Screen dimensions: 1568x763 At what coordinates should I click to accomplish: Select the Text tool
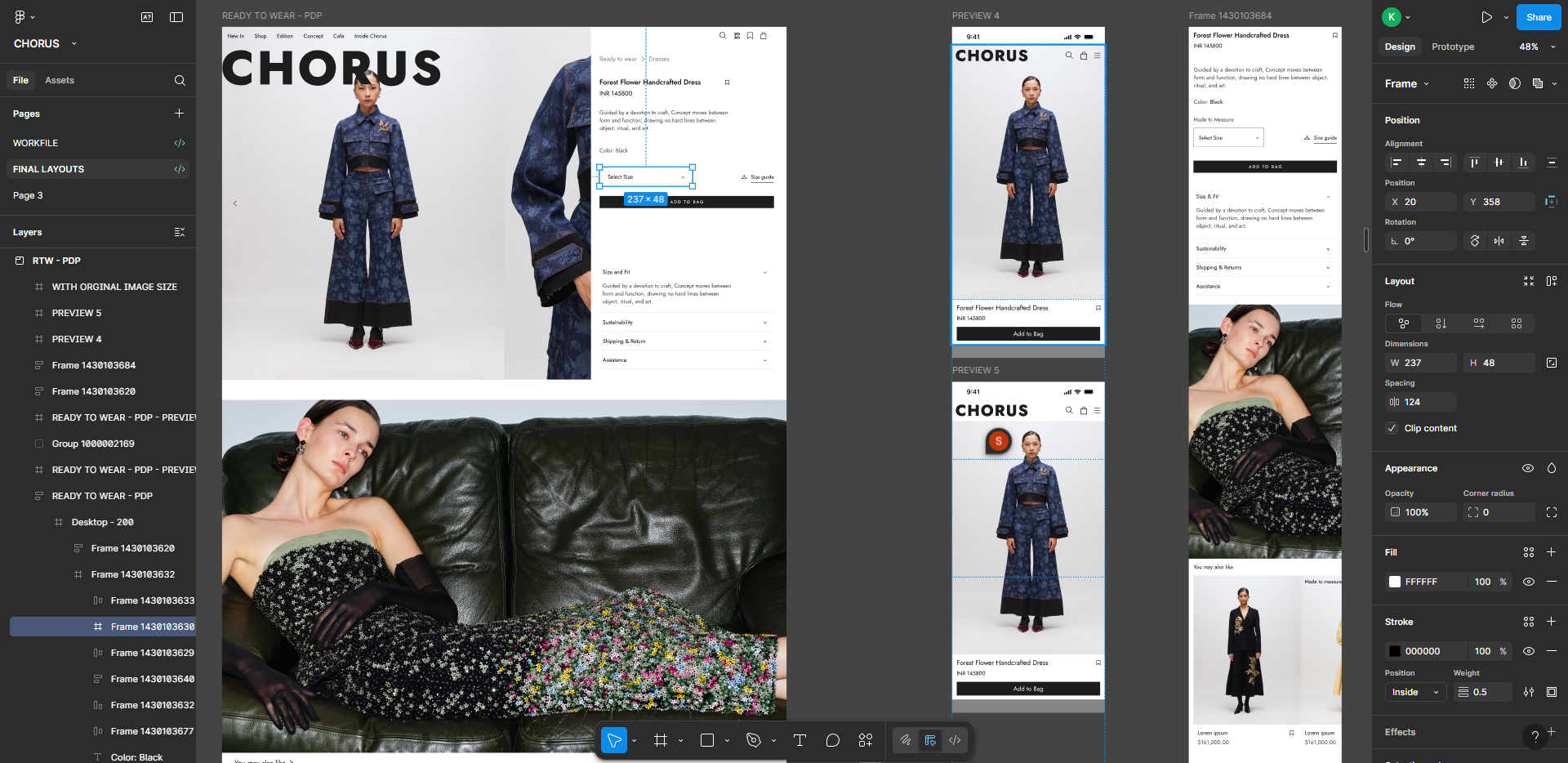coord(800,740)
